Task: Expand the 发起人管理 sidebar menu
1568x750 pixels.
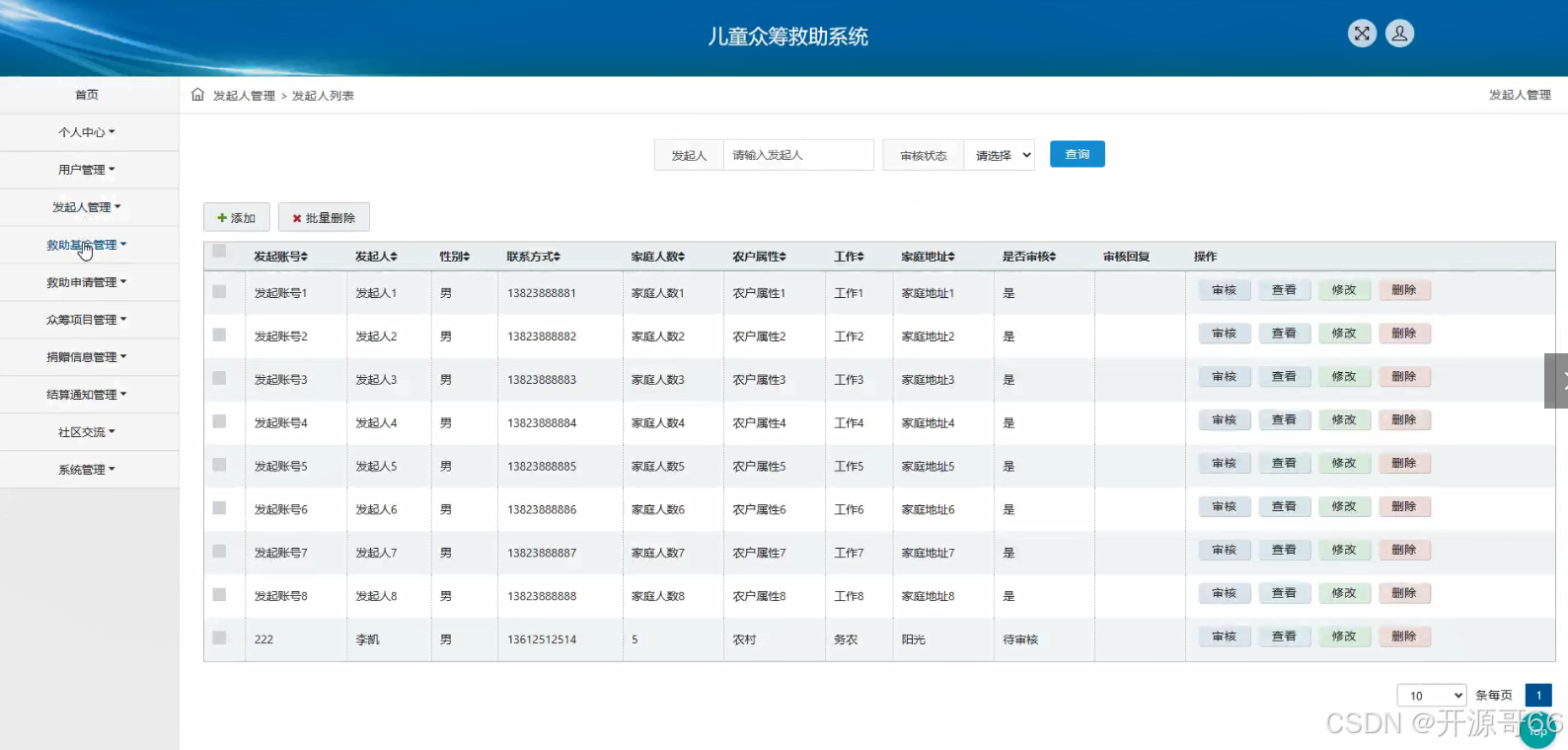Action: click(x=89, y=207)
